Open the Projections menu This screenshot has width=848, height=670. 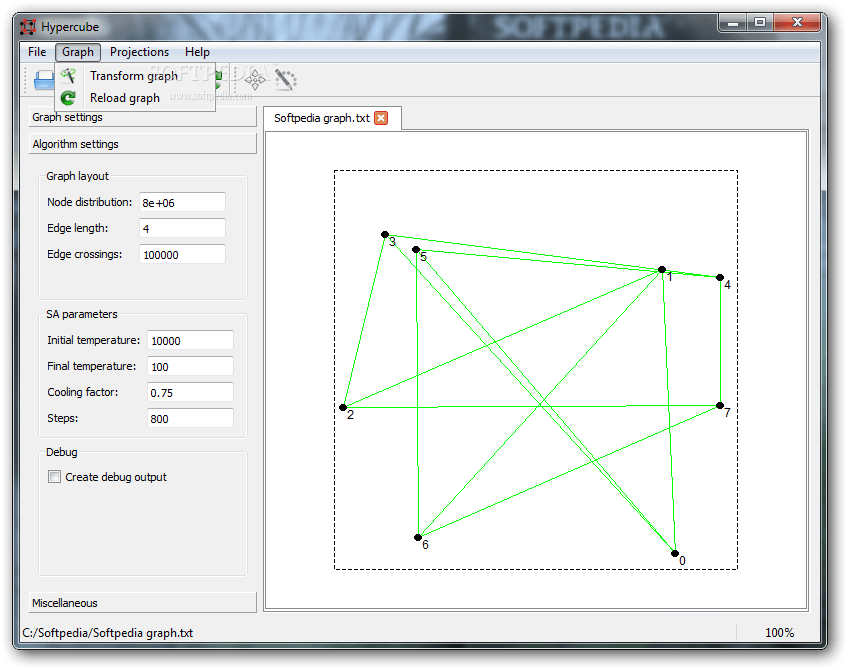coord(140,52)
